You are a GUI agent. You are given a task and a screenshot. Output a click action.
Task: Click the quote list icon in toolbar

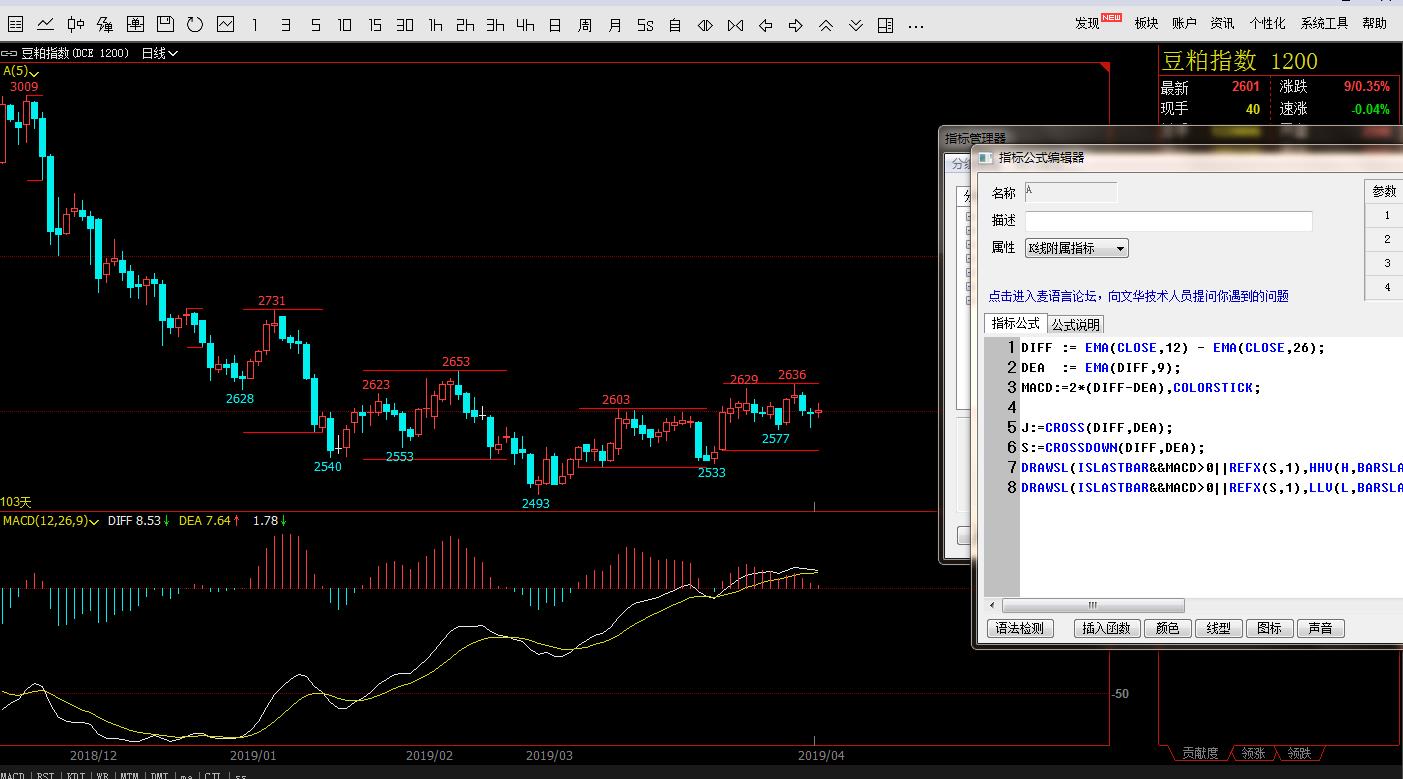tap(15, 24)
